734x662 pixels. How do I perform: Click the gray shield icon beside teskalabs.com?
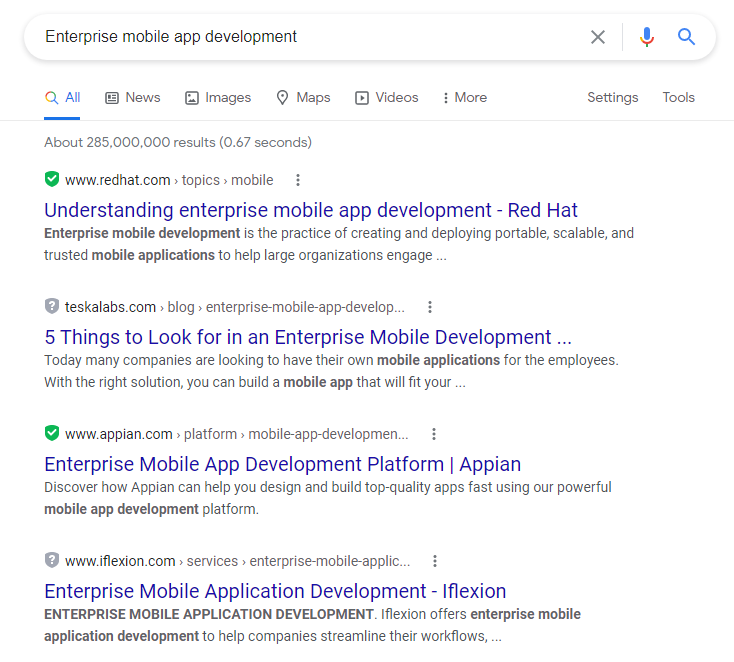(x=52, y=306)
